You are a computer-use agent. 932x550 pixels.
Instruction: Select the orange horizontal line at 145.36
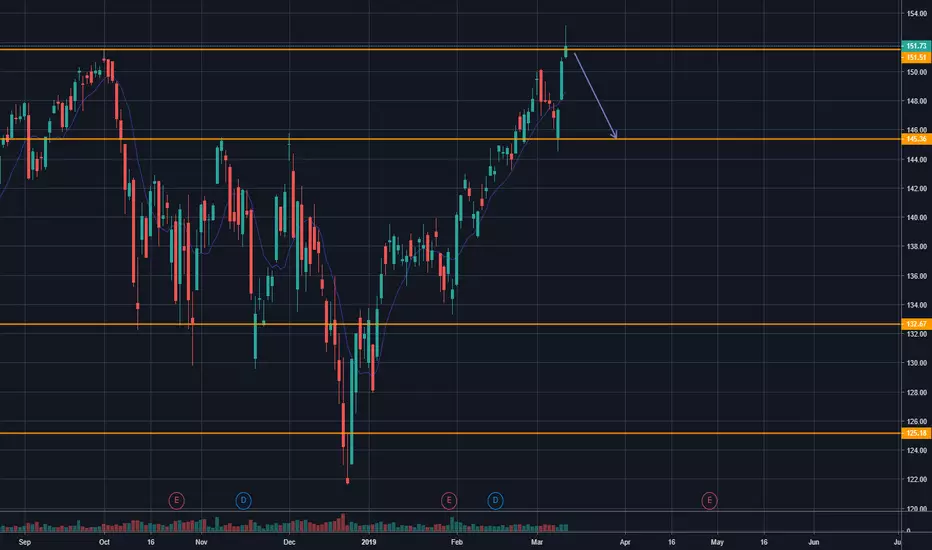point(451,139)
